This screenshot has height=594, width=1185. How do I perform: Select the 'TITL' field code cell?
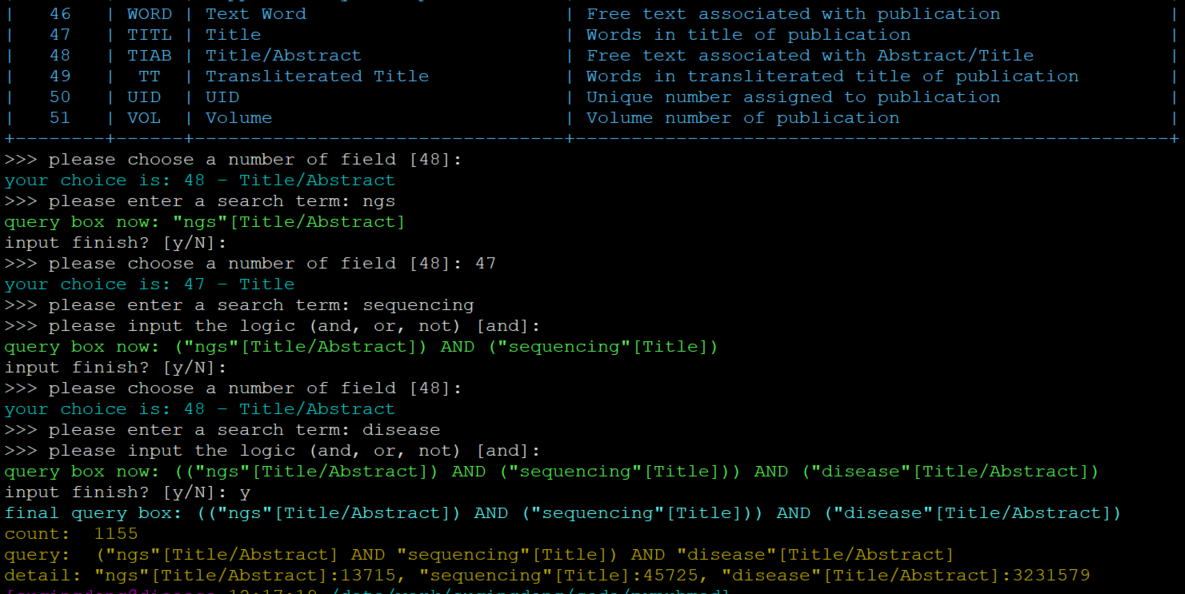149,35
